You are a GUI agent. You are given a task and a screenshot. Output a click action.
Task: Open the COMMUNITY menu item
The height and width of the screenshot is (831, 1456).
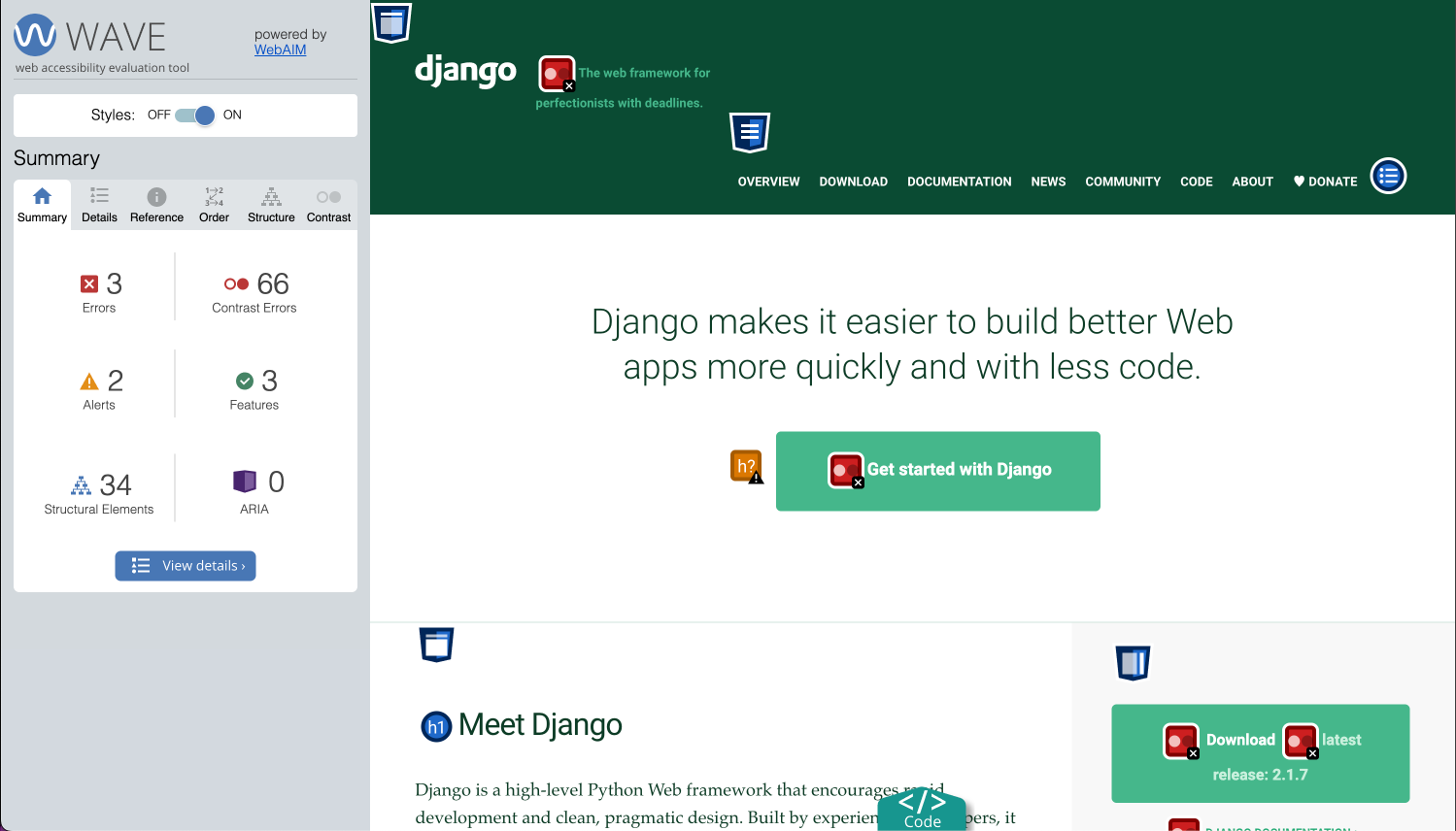(x=1123, y=182)
